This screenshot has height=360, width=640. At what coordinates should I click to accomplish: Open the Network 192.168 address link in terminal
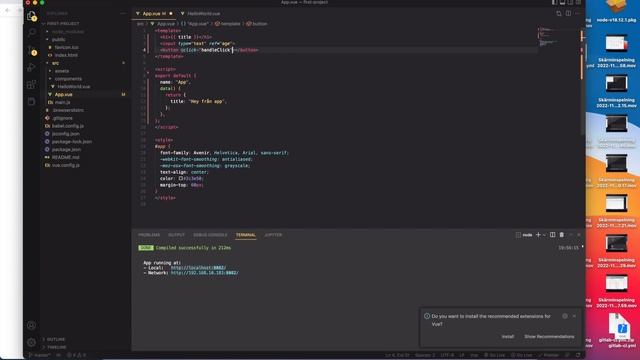[204, 273]
